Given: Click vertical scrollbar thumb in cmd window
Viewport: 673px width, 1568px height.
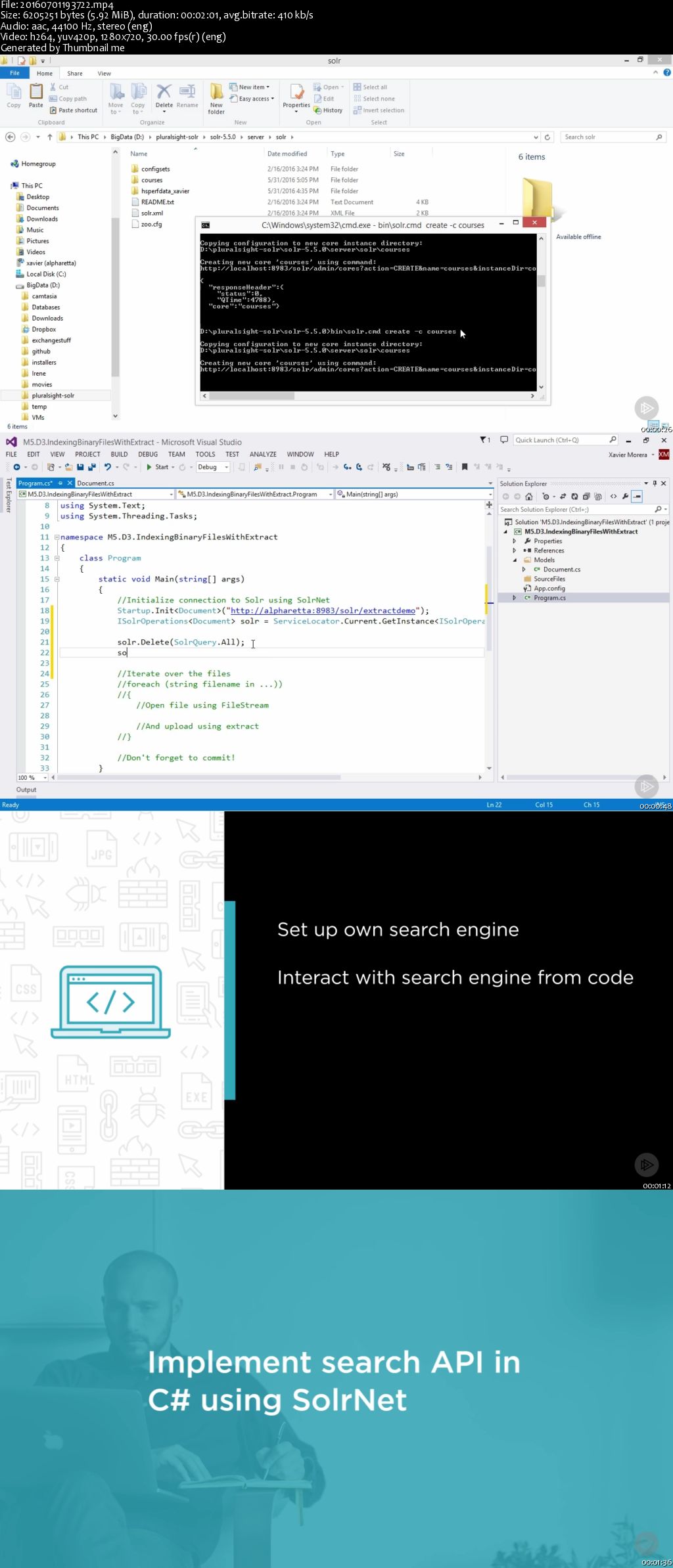Looking at the screenshot, I should (x=541, y=281).
